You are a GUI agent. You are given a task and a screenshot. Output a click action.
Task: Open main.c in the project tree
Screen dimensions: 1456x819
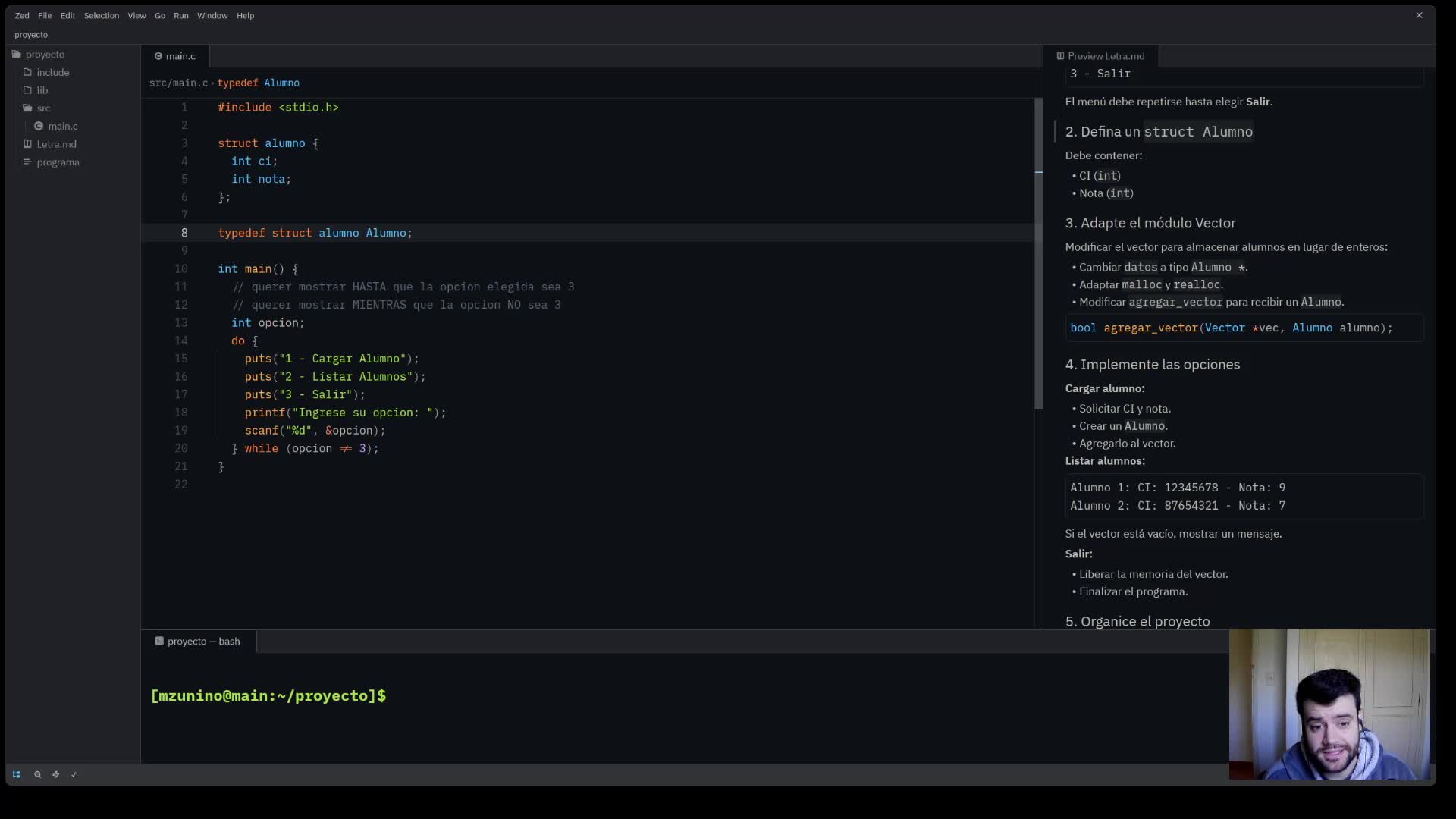point(63,126)
